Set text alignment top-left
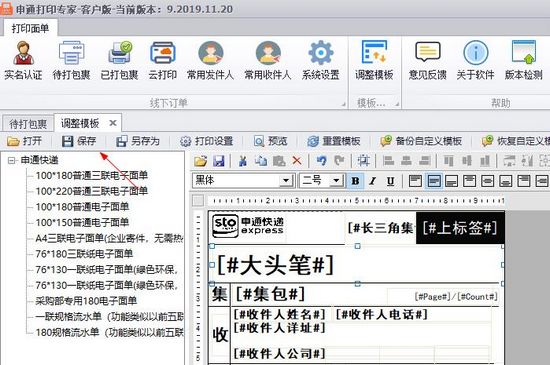The image size is (550, 365). [x=416, y=181]
